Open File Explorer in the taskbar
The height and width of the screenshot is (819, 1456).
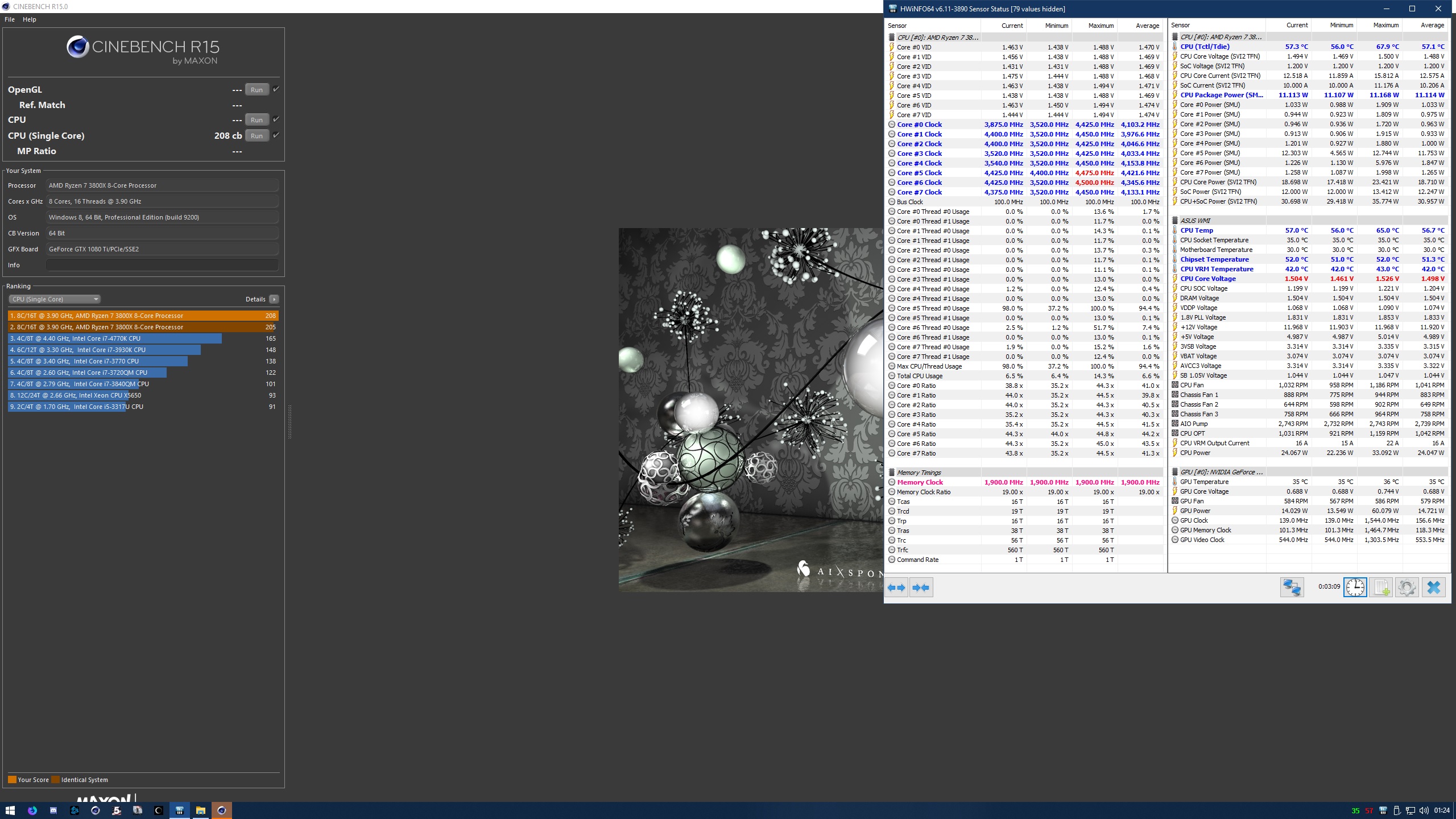point(200,810)
